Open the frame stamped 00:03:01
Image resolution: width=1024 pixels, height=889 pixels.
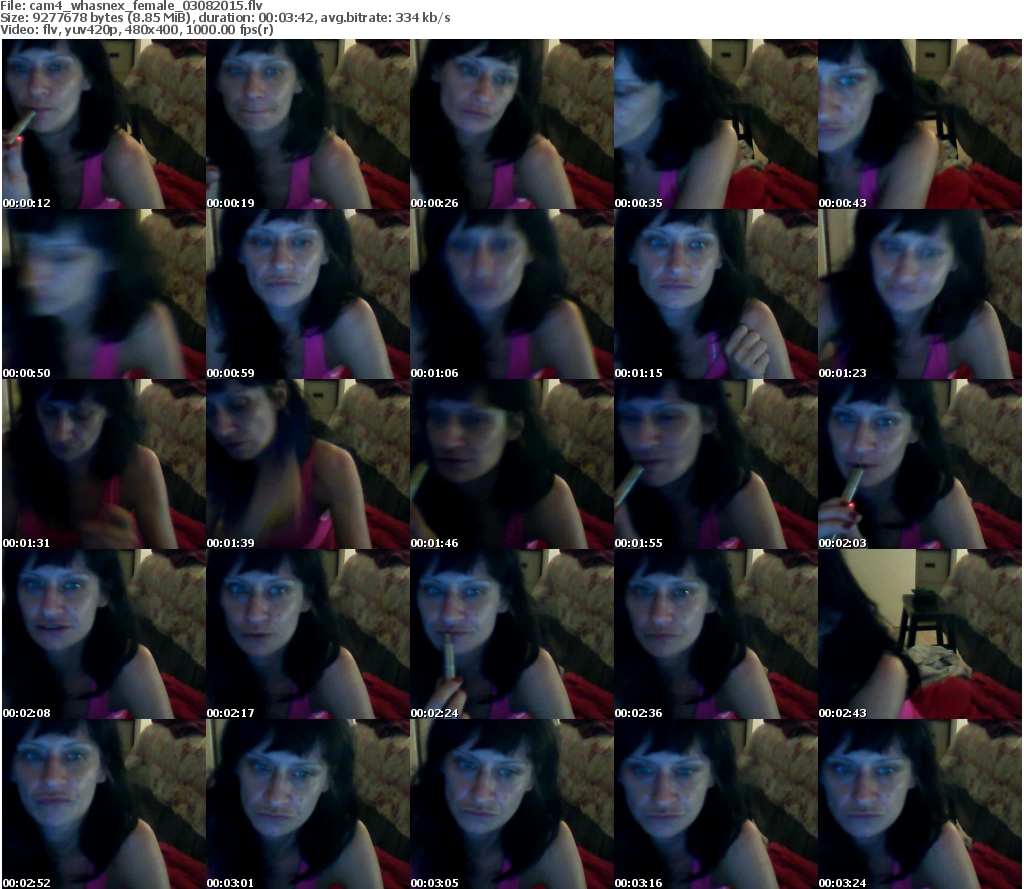coord(308,804)
